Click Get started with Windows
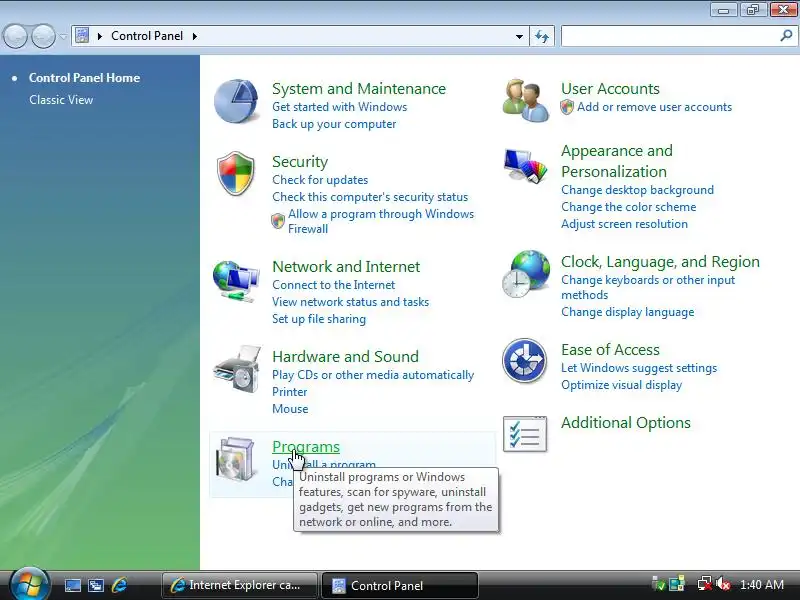800x600 pixels. pos(339,107)
